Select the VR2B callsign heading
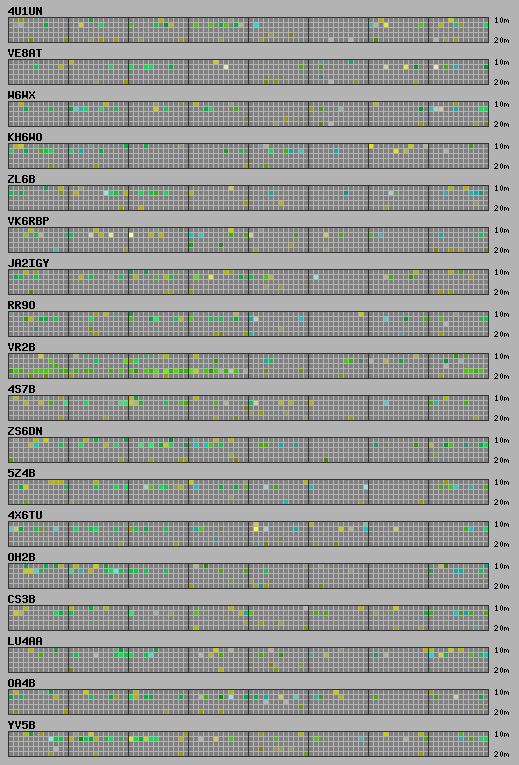This screenshot has height=765, width=519. click(21, 347)
